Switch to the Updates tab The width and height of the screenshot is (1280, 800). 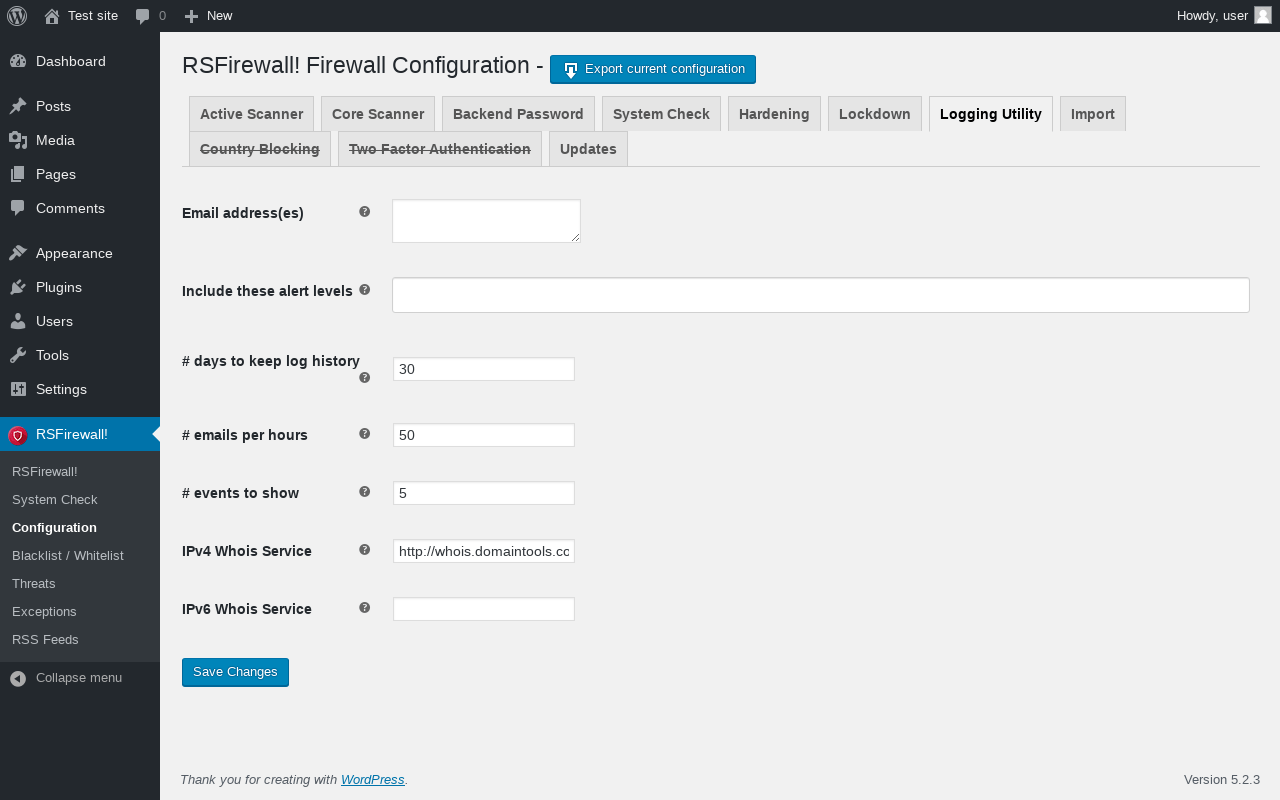click(588, 149)
